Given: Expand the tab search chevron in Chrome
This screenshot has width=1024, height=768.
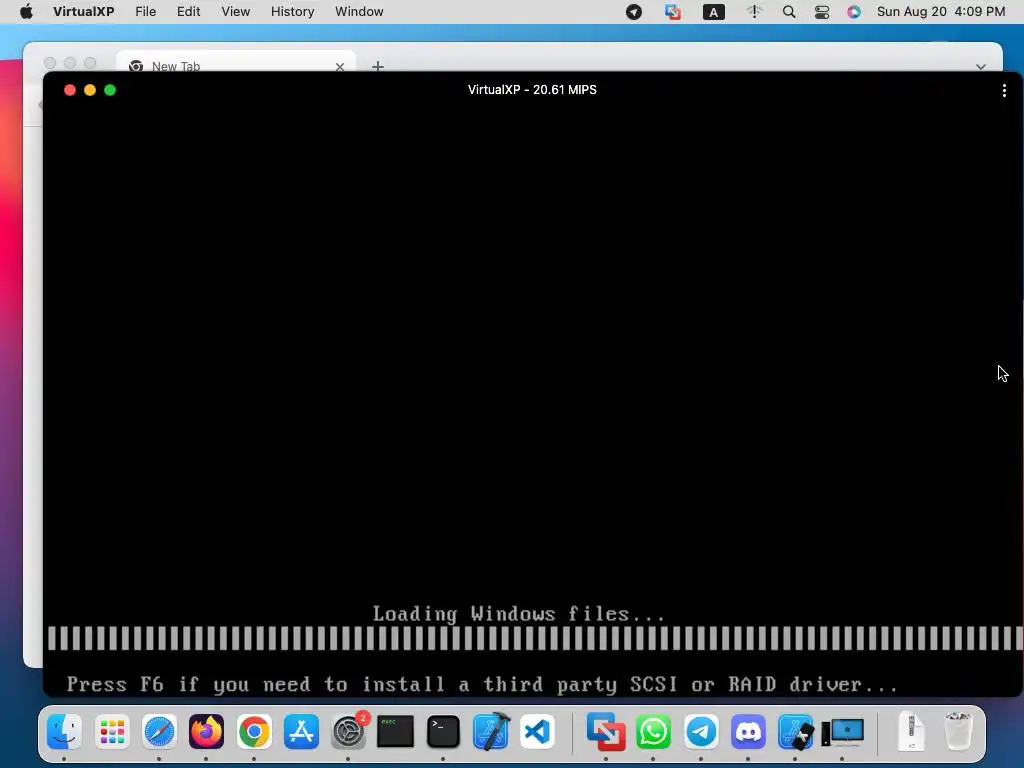Looking at the screenshot, I should 980,67.
